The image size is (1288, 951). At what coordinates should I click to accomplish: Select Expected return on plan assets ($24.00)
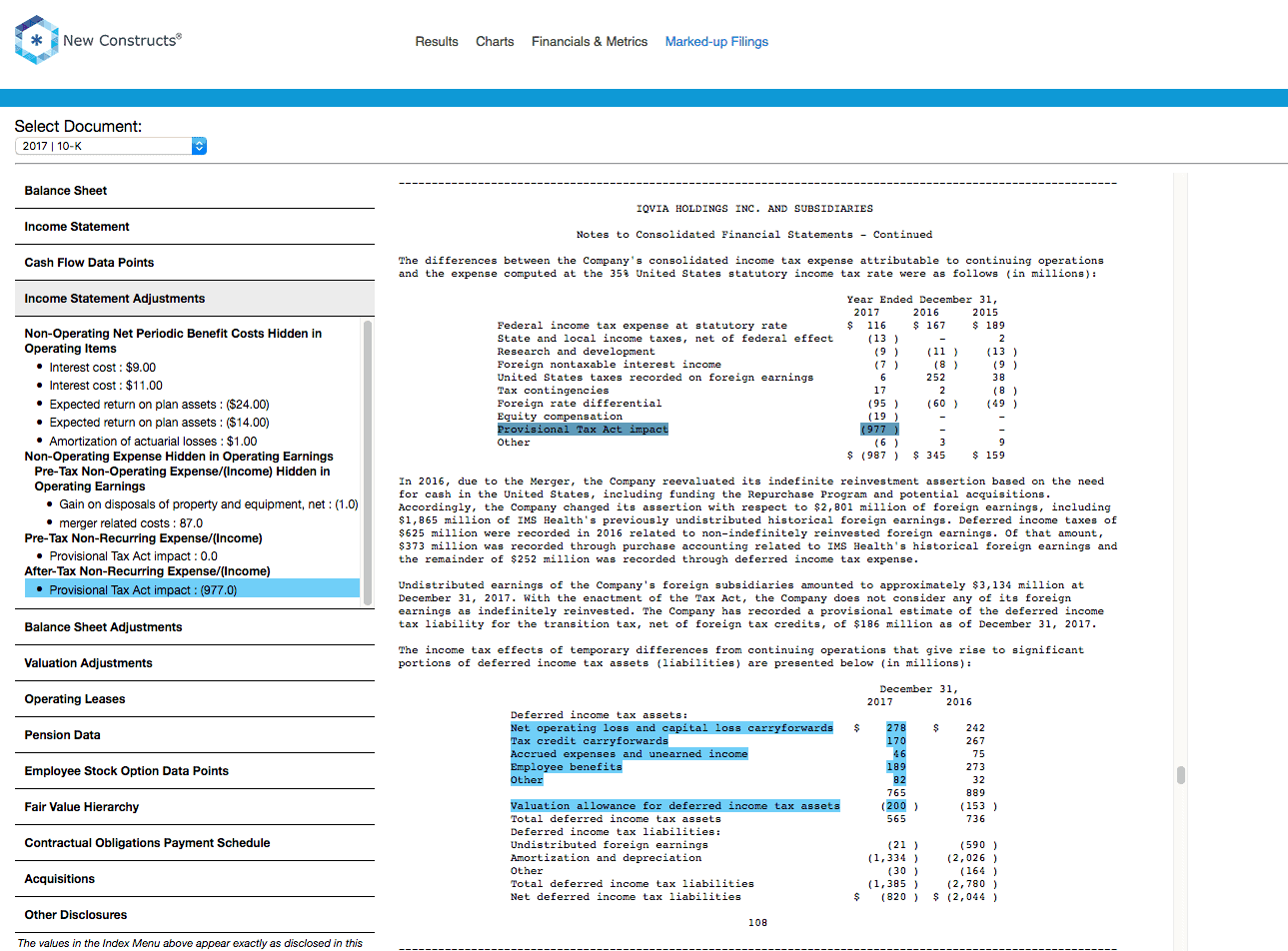160,405
